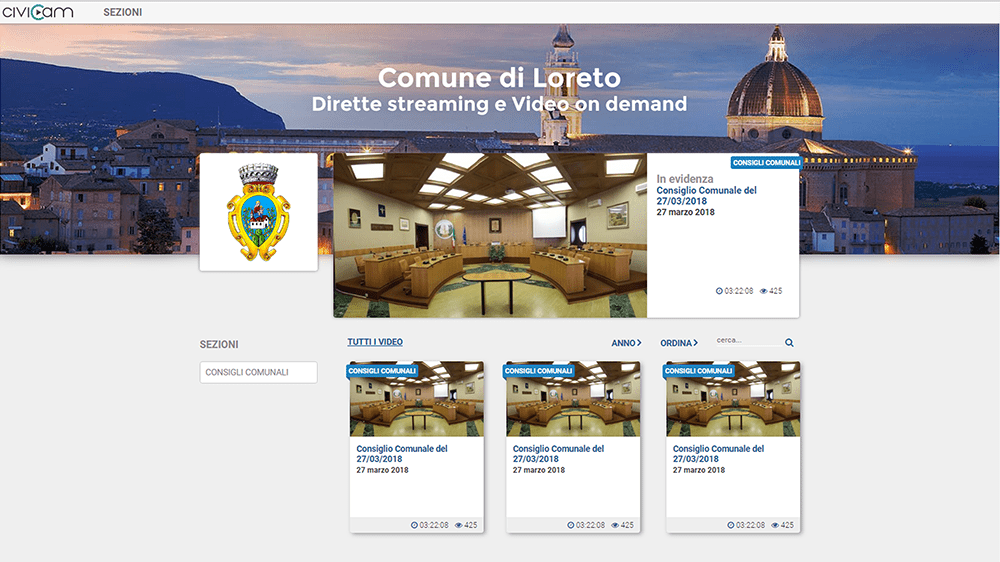Open the second video card thumbnail
1000x562 pixels.
[x=573, y=399]
